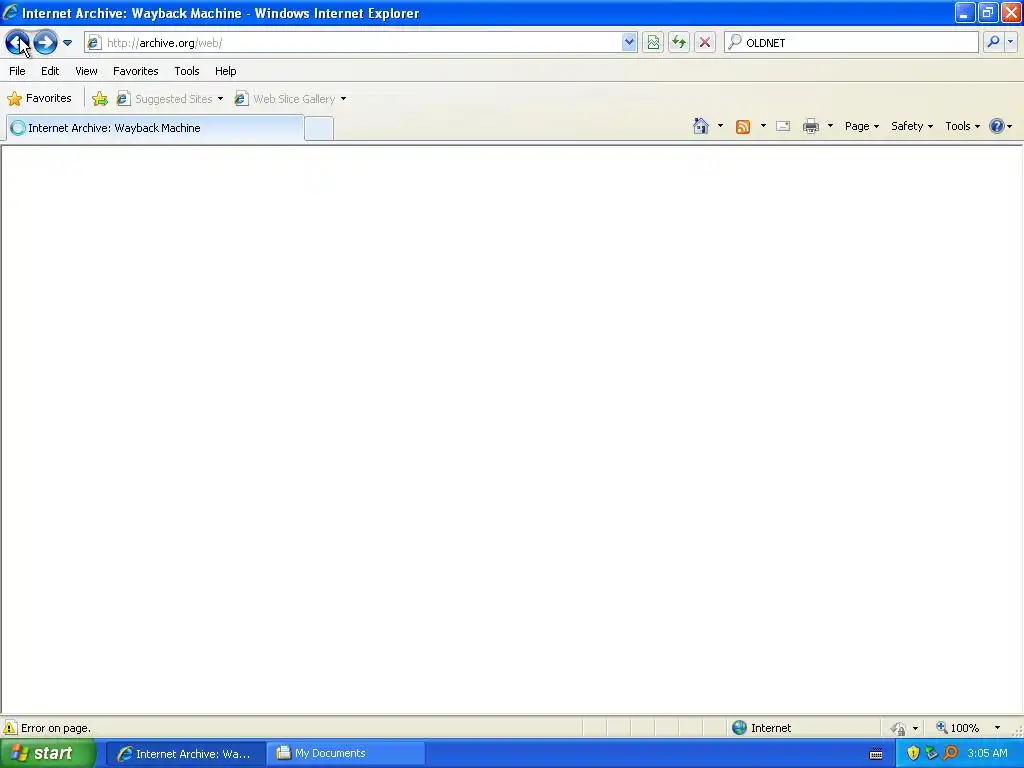1024x768 pixels.
Task: Expand the Print dropdown arrow
Action: (x=830, y=126)
